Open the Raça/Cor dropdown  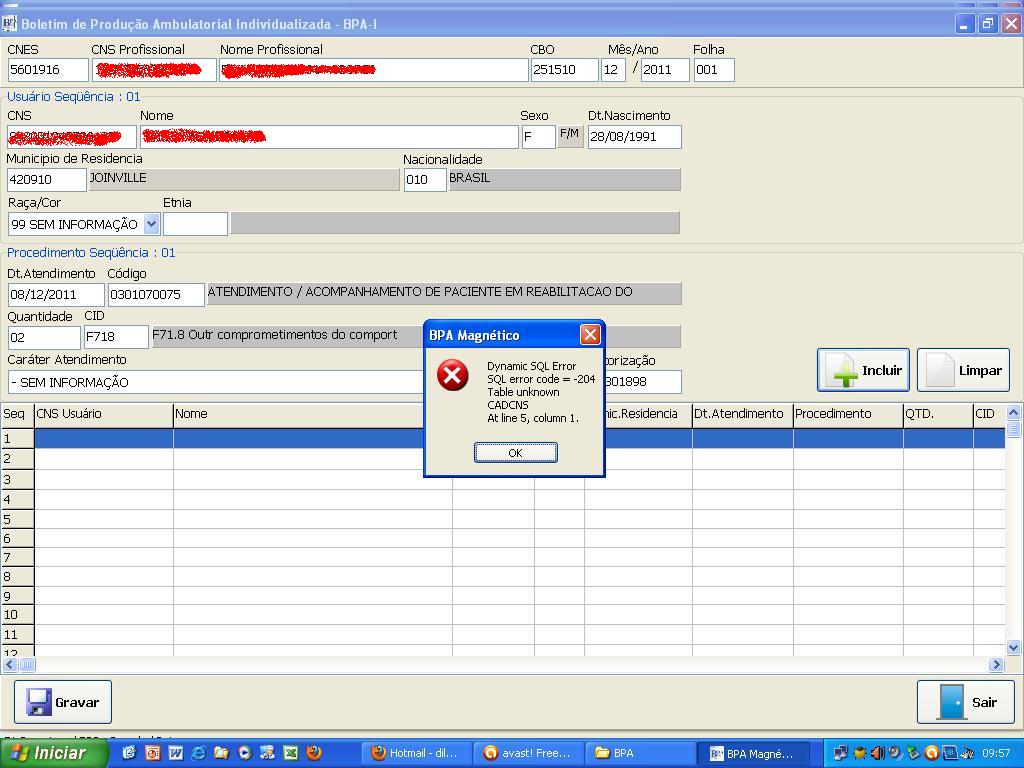(152, 224)
